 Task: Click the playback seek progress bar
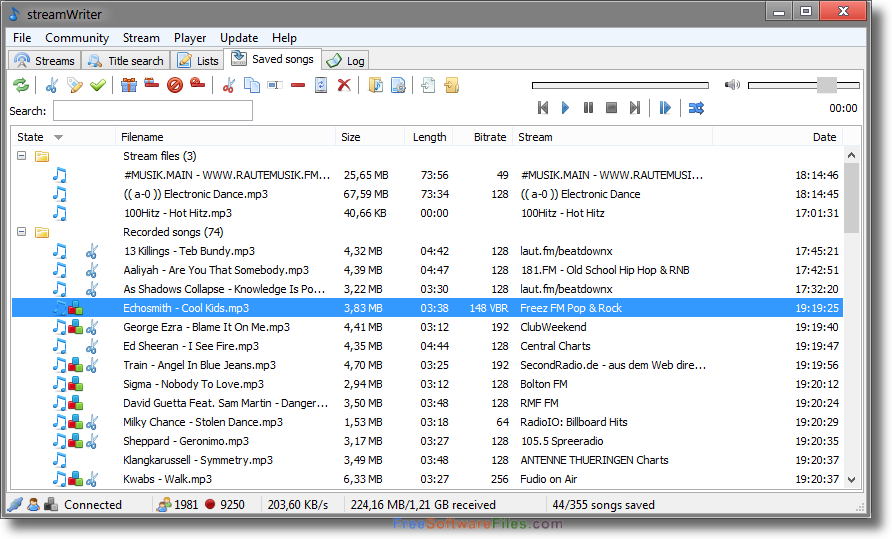tap(620, 85)
